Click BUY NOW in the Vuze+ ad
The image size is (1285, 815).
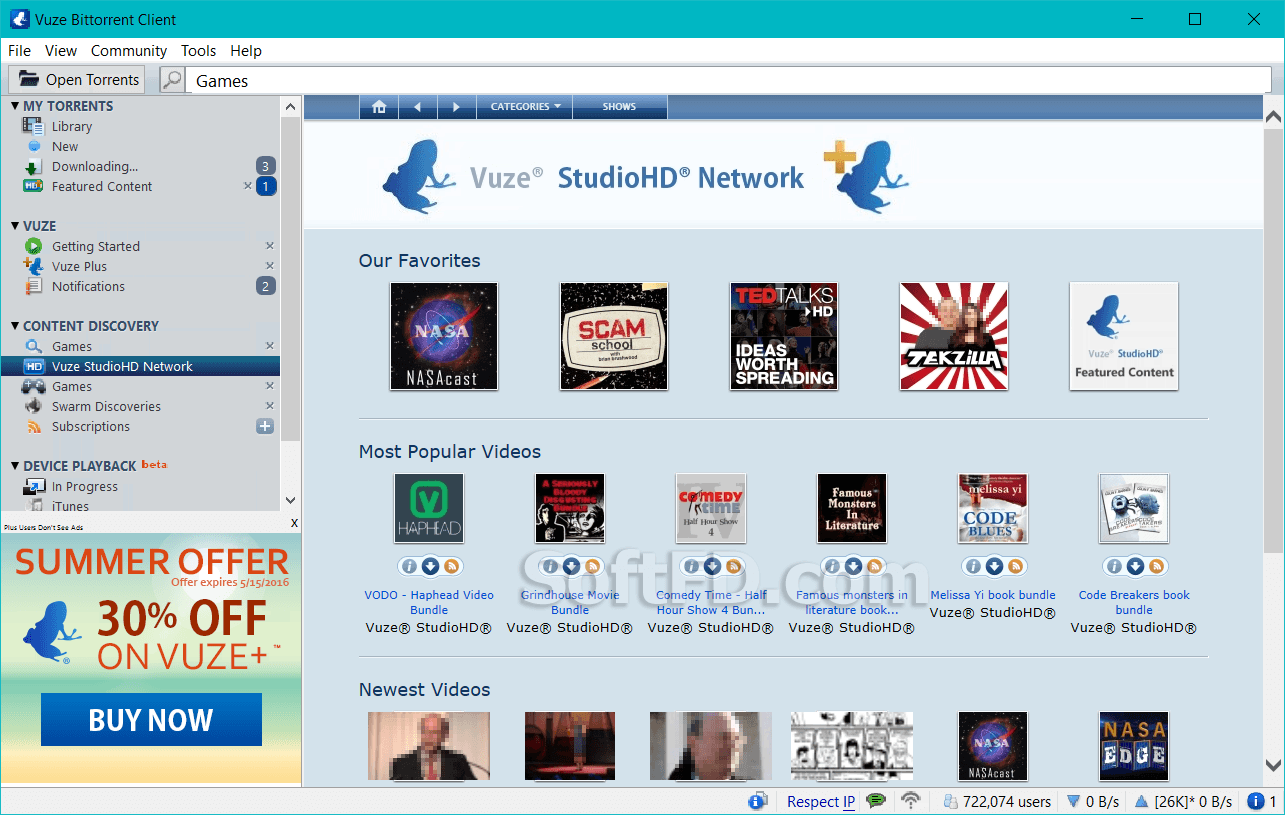(x=151, y=720)
